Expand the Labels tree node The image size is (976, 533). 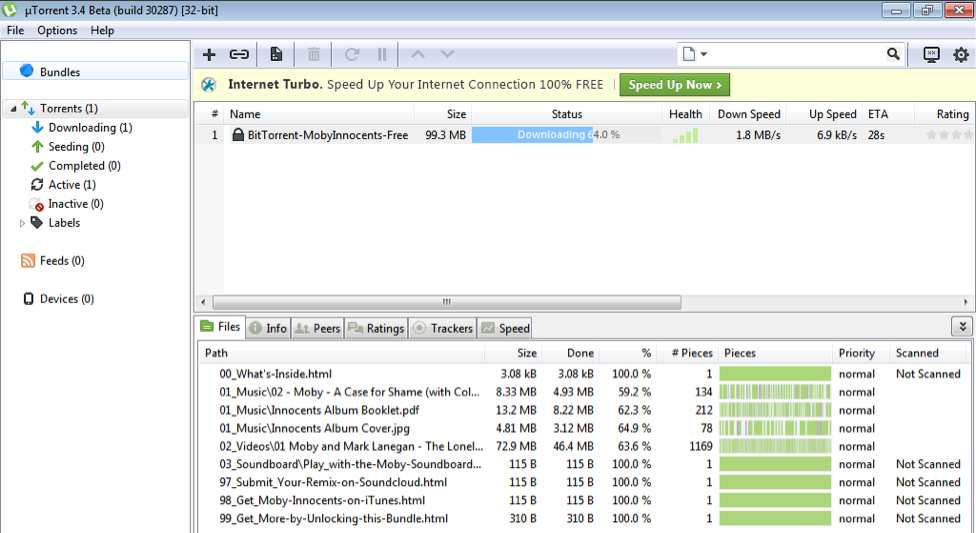pyautogui.click(x=23, y=223)
